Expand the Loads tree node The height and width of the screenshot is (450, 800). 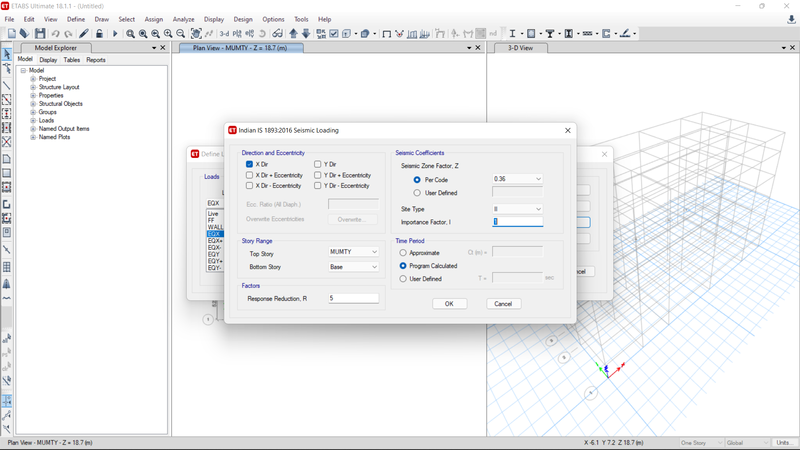[33, 120]
